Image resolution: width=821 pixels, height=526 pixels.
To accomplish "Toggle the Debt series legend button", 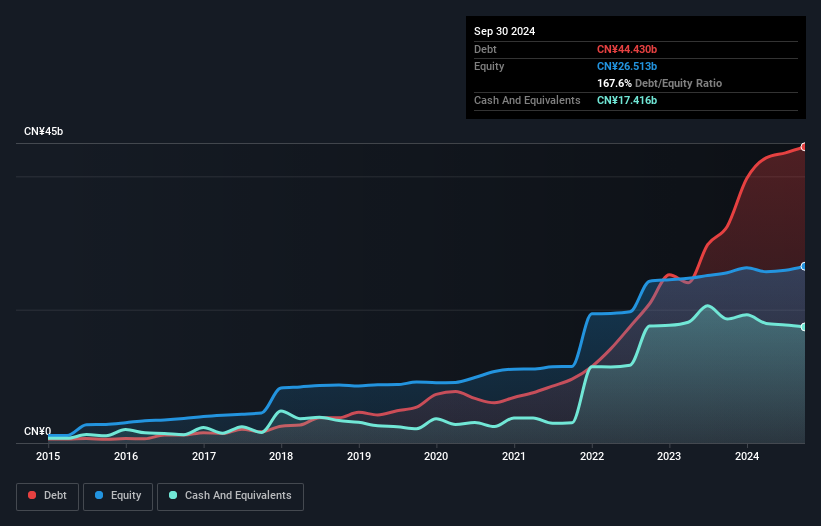I will pos(47,496).
